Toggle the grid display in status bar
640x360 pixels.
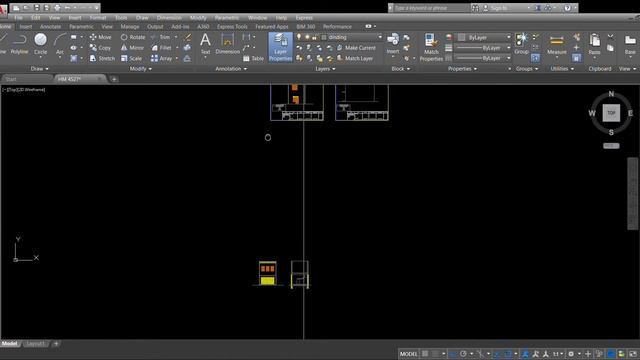[x=425, y=353]
